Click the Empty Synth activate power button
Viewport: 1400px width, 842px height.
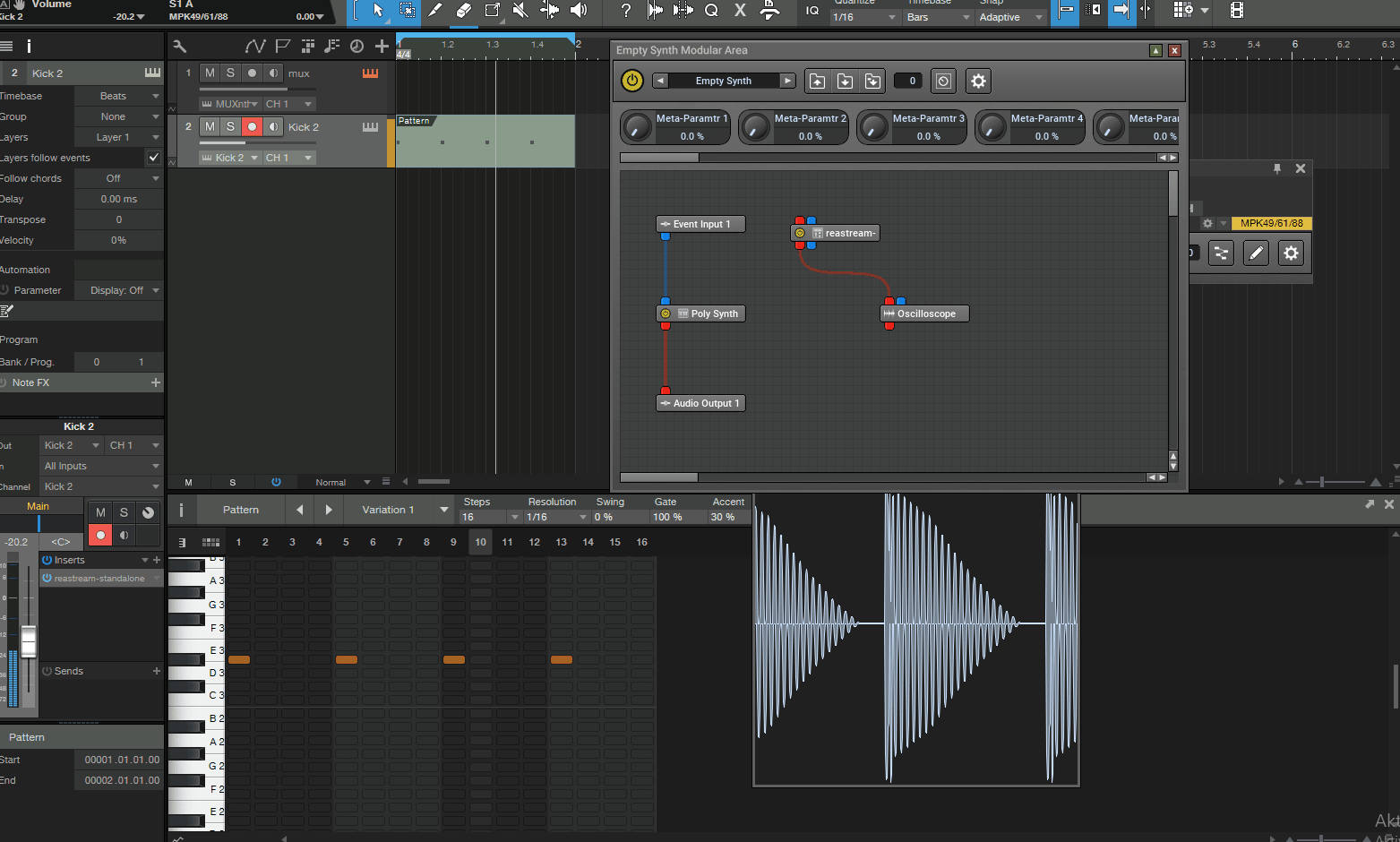click(x=632, y=81)
